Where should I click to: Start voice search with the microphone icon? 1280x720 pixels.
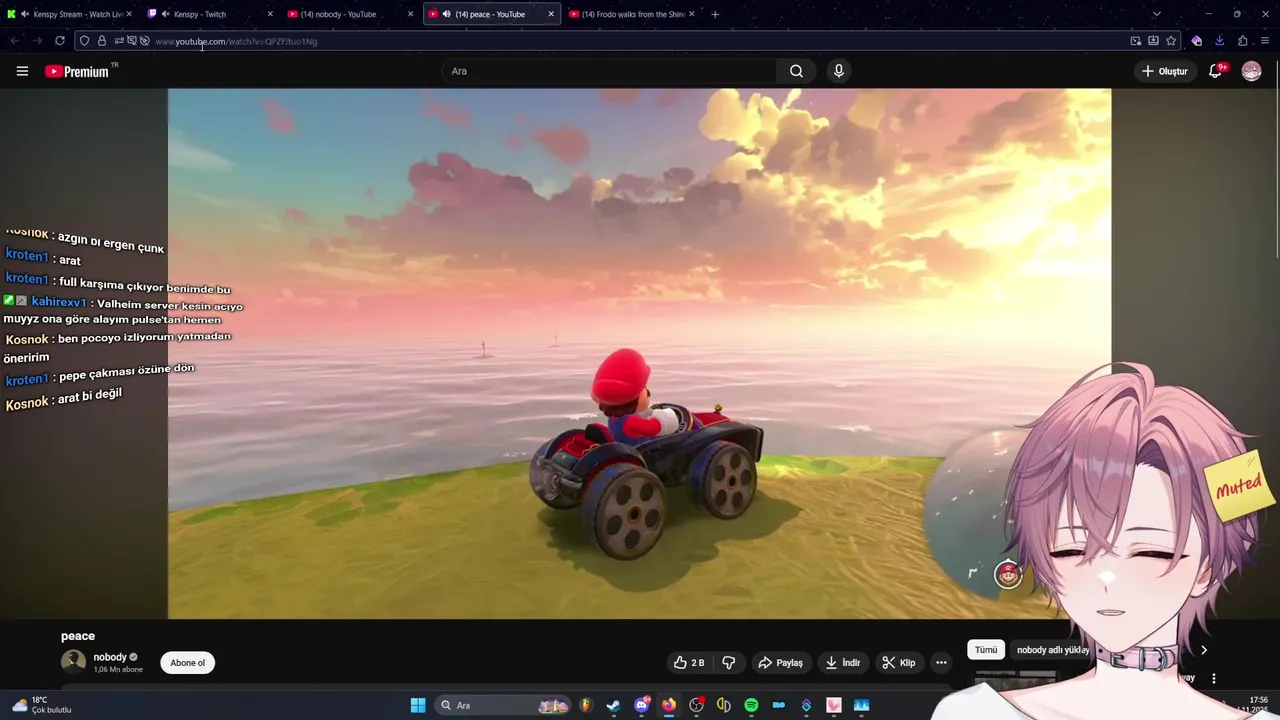coord(839,71)
